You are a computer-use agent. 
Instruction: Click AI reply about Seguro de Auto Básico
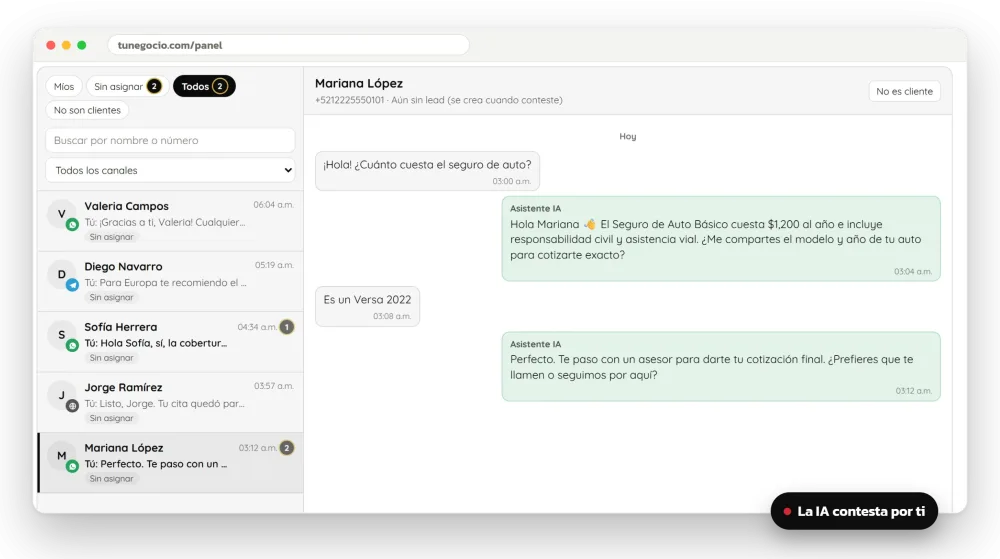[721, 238]
